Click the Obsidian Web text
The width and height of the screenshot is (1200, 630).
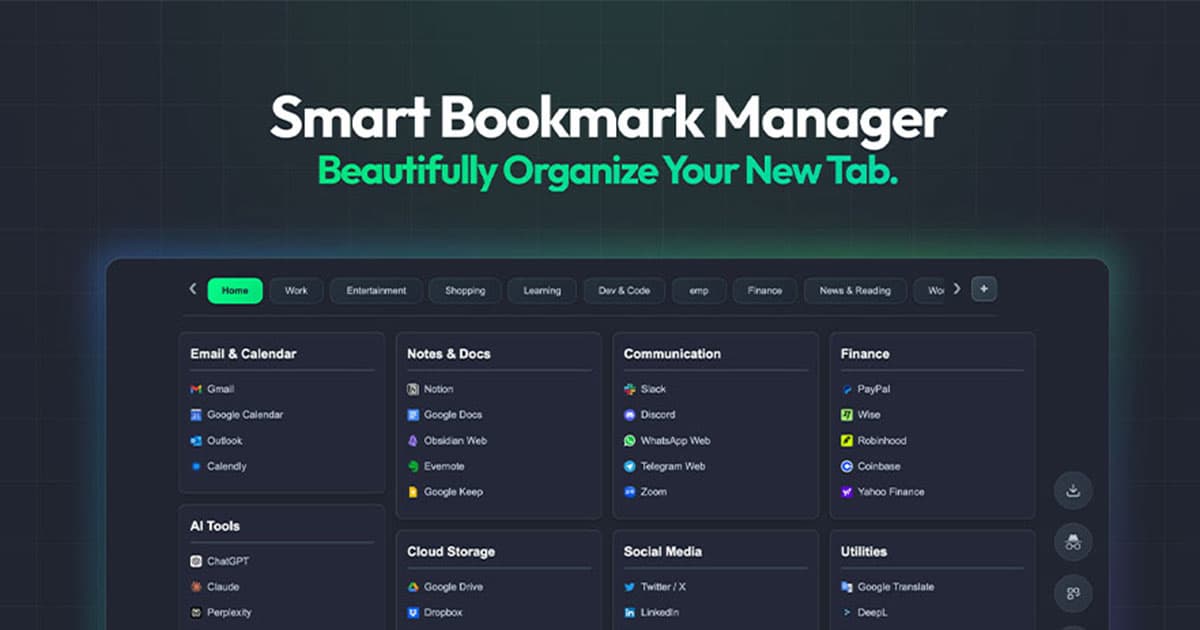455,441
